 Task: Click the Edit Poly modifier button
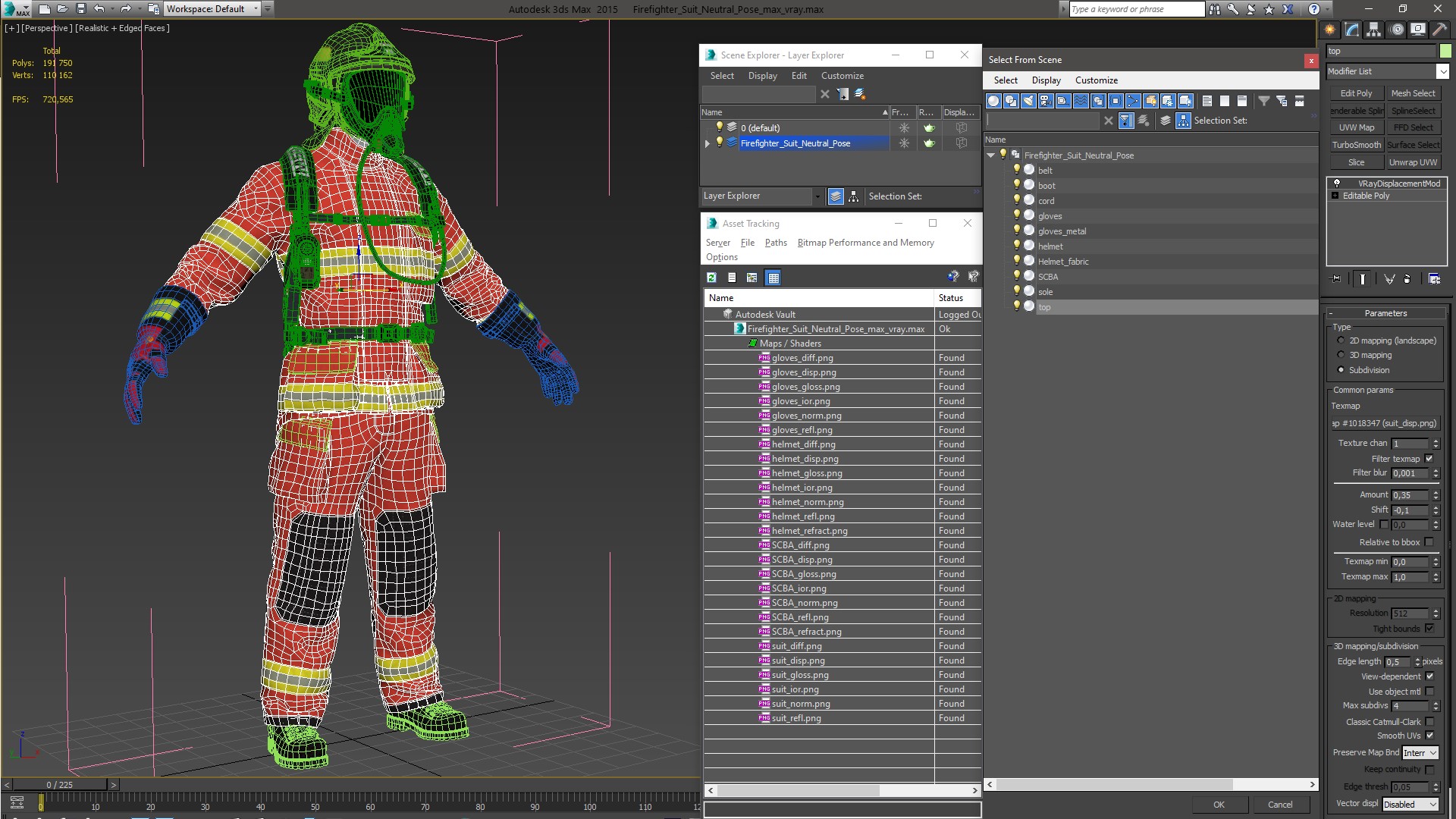1356,93
